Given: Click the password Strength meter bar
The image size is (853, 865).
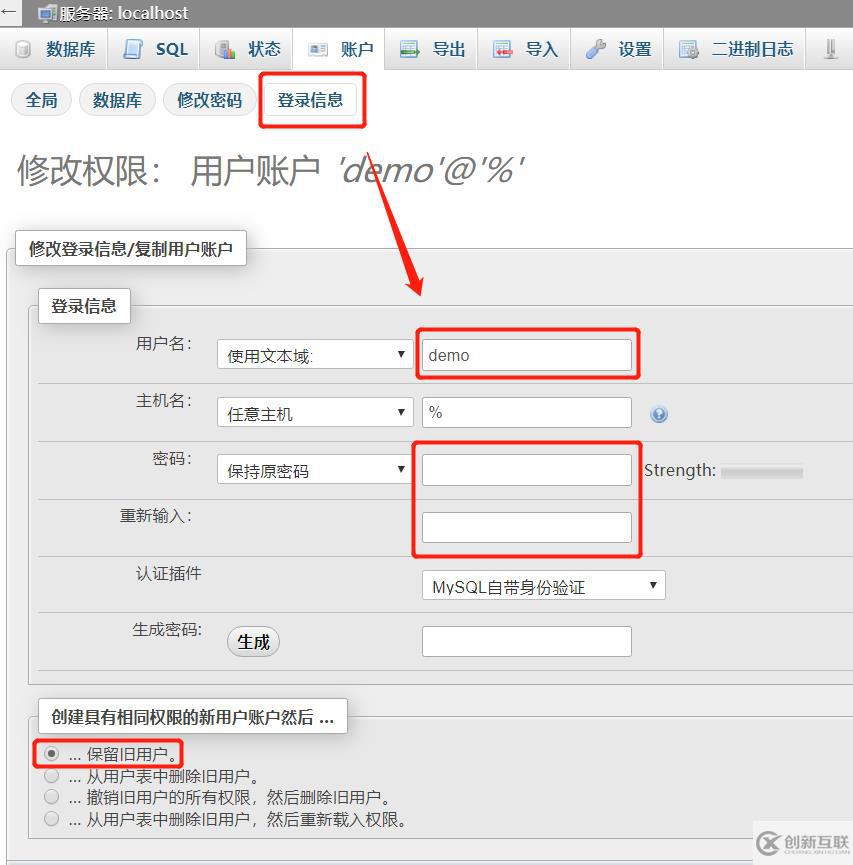Looking at the screenshot, I should pos(761,472).
